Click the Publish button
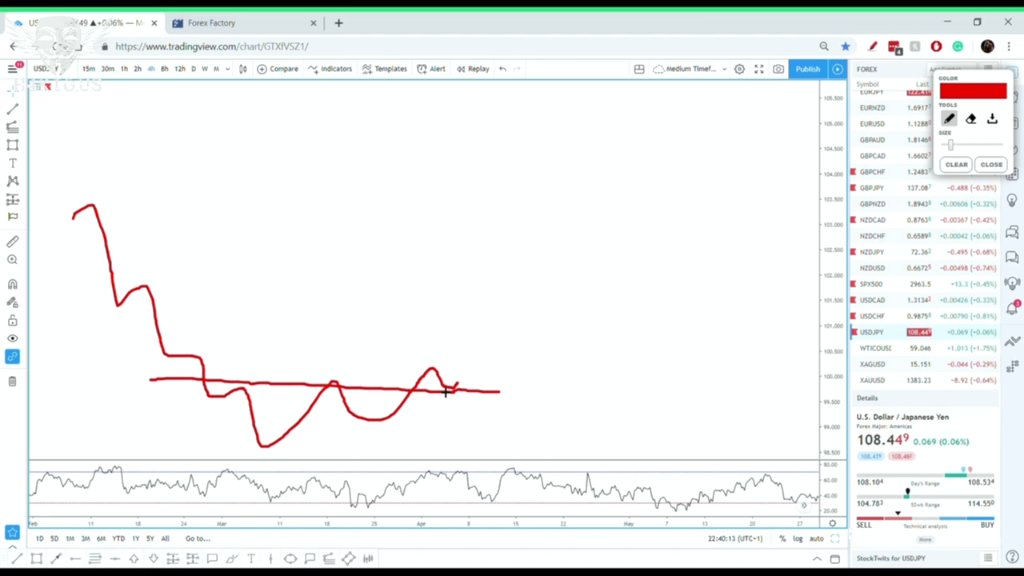Viewport: 1024px width, 576px height. point(807,69)
